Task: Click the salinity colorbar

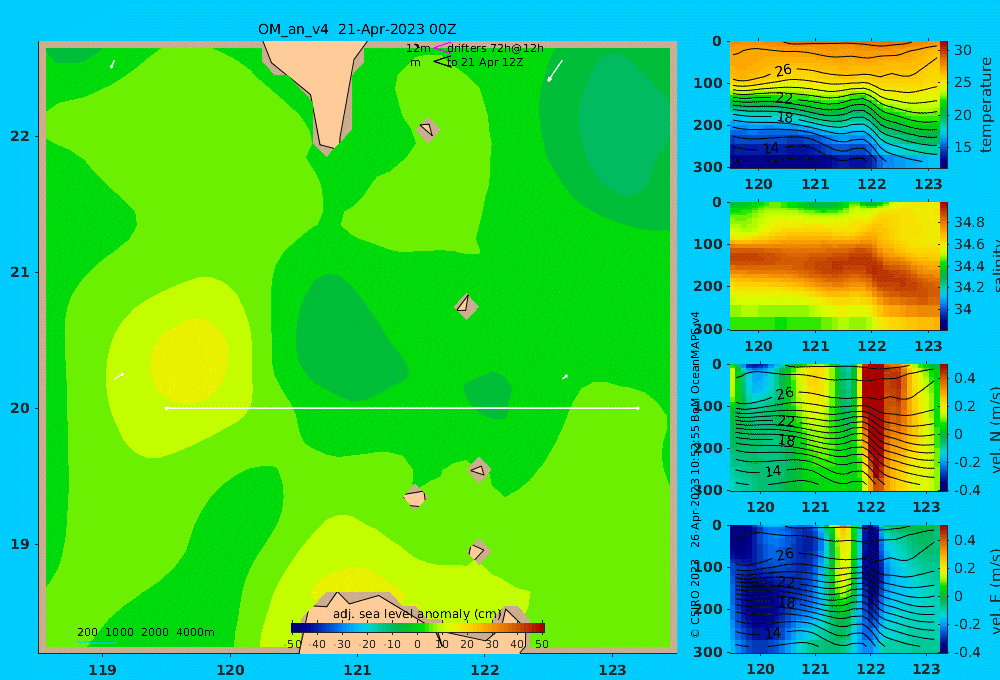Action: pyautogui.click(x=943, y=266)
